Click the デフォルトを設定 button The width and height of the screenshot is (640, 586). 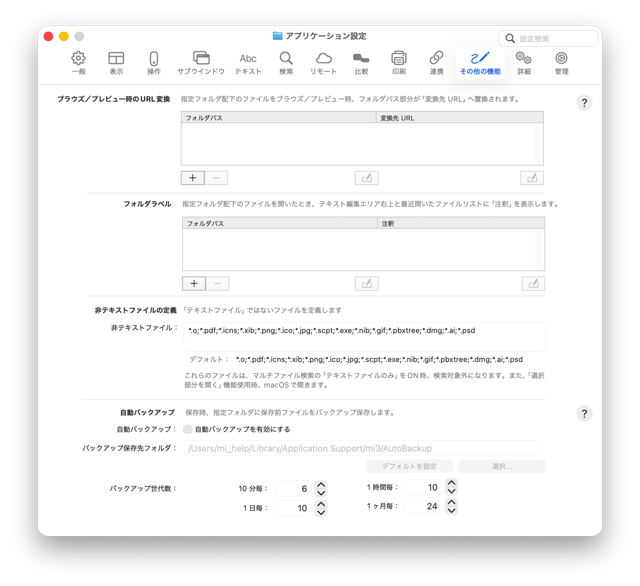click(409, 466)
